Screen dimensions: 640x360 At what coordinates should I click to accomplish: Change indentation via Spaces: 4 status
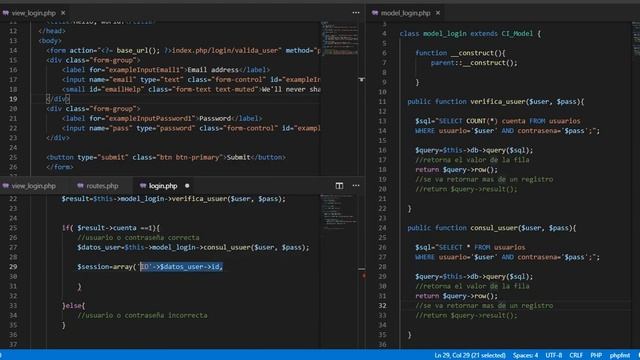pyautogui.click(x=525, y=355)
